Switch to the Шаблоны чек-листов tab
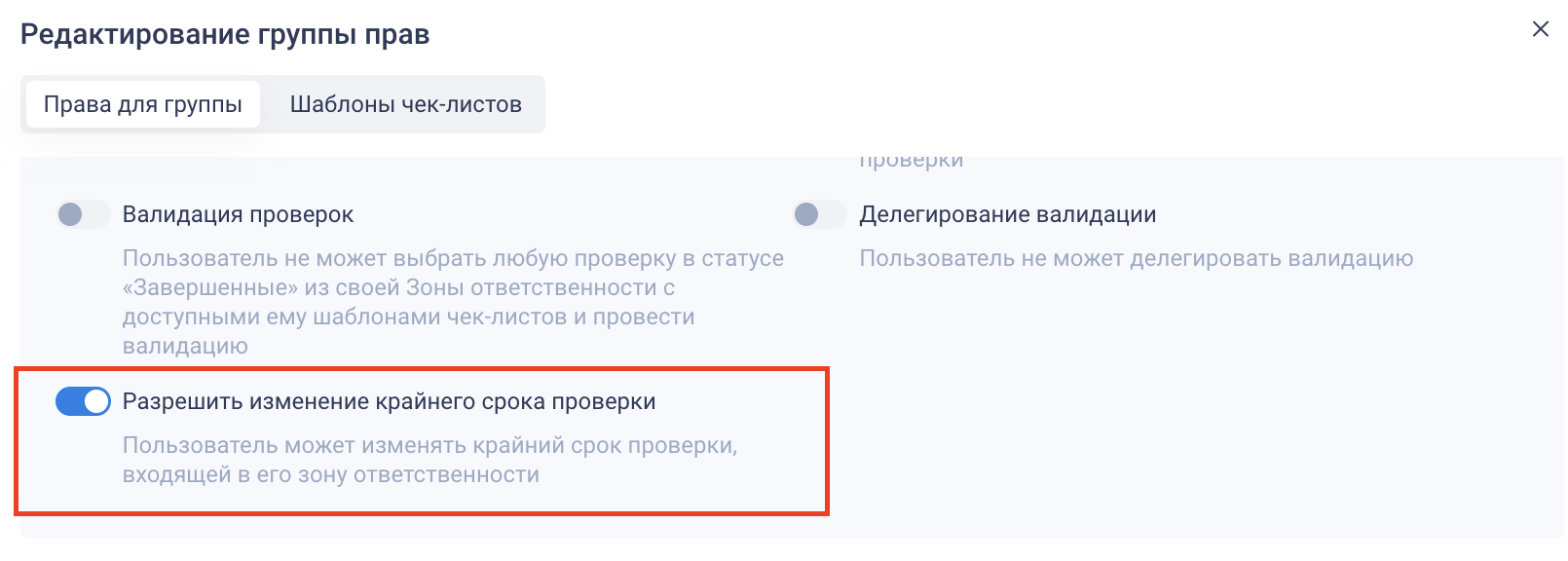The height and width of the screenshot is (561, 1568). 405,104
